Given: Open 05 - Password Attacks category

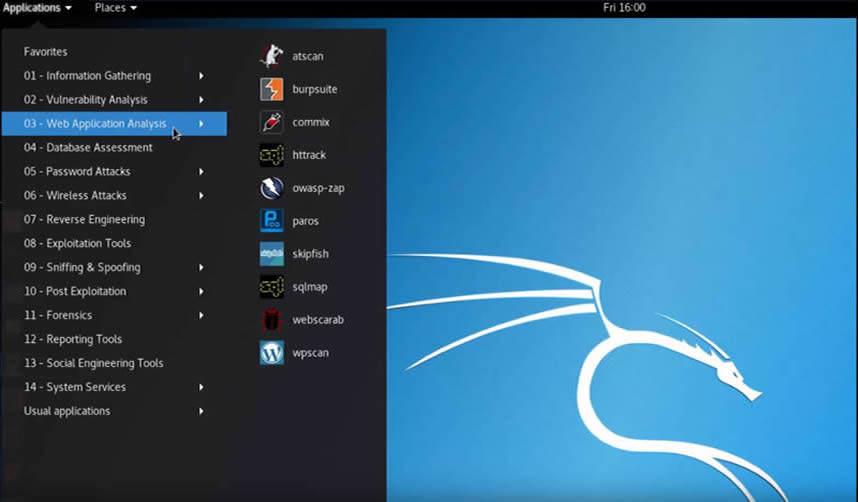Looking at the screenshot, I should point(114,171).
